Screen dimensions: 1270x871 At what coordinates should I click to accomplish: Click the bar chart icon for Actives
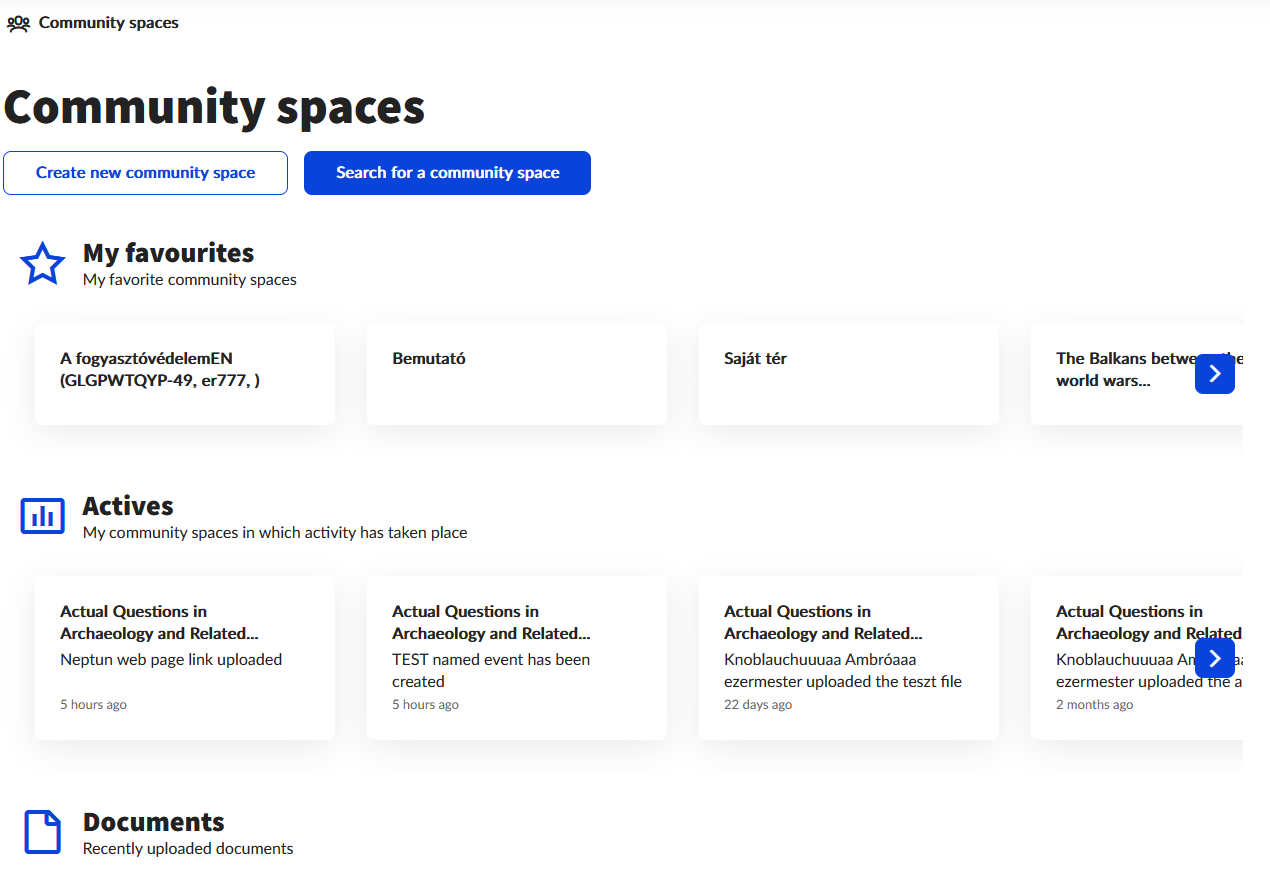(x=42, y=516)
